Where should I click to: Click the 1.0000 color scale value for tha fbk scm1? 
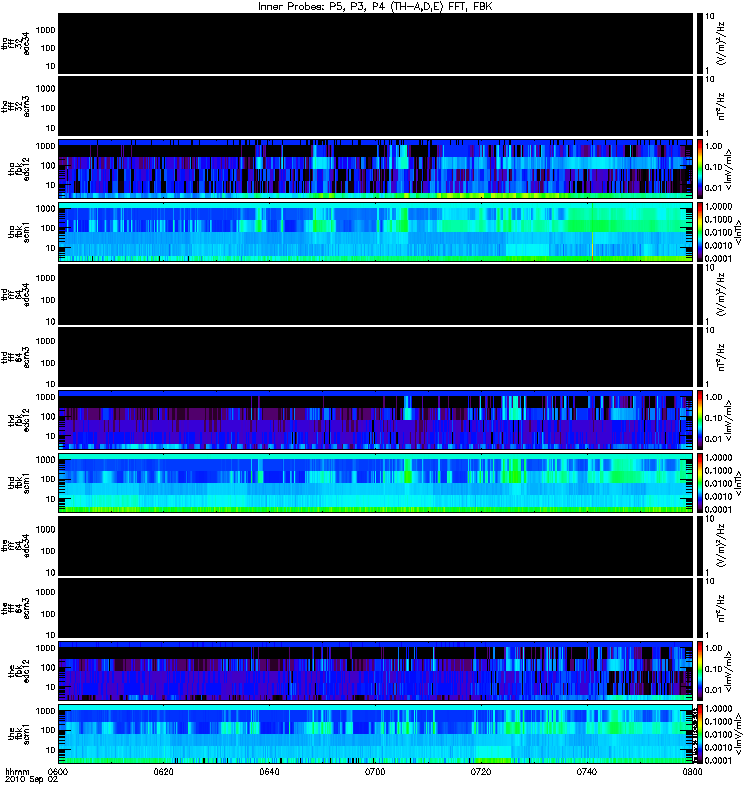(718, 207)
